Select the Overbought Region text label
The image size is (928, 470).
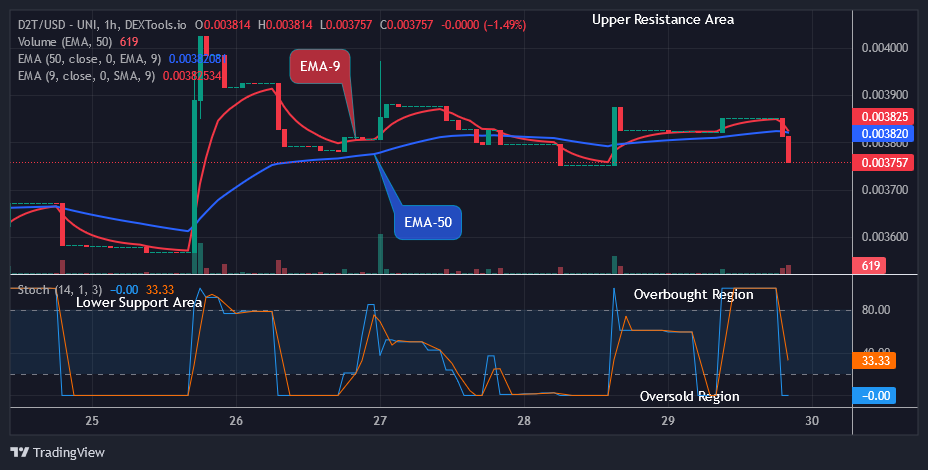coord(694,294)
